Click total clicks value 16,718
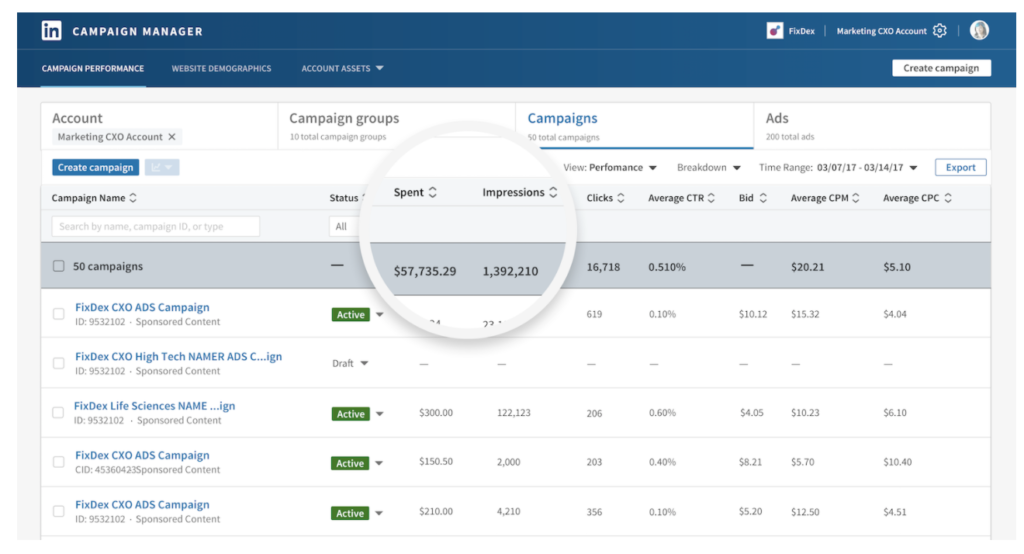The image size is (1024, 554). pyautogui.click(x=603, y=267)
